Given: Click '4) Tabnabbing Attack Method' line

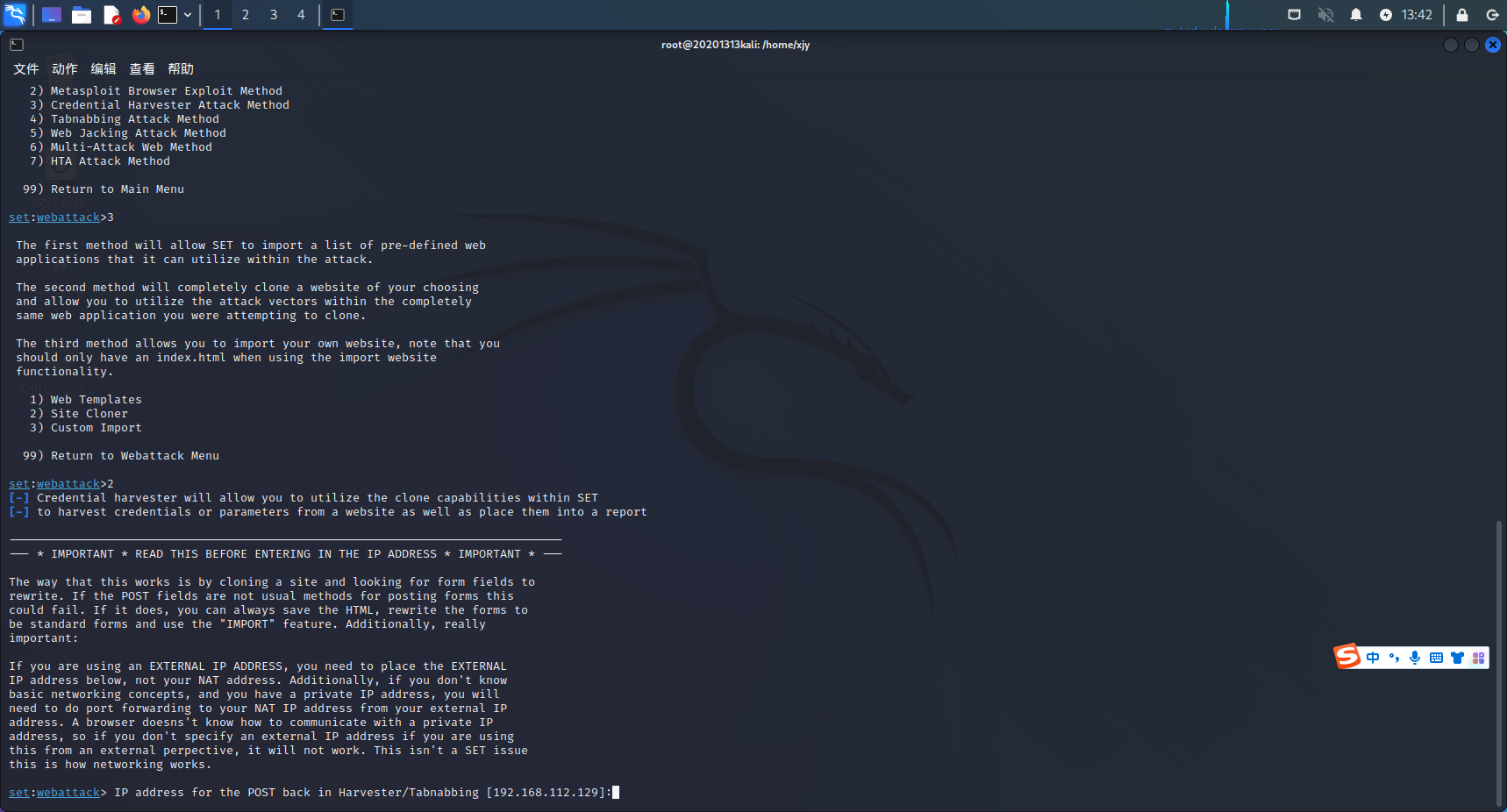Looking at the screenshot, I should click(125, 119).
